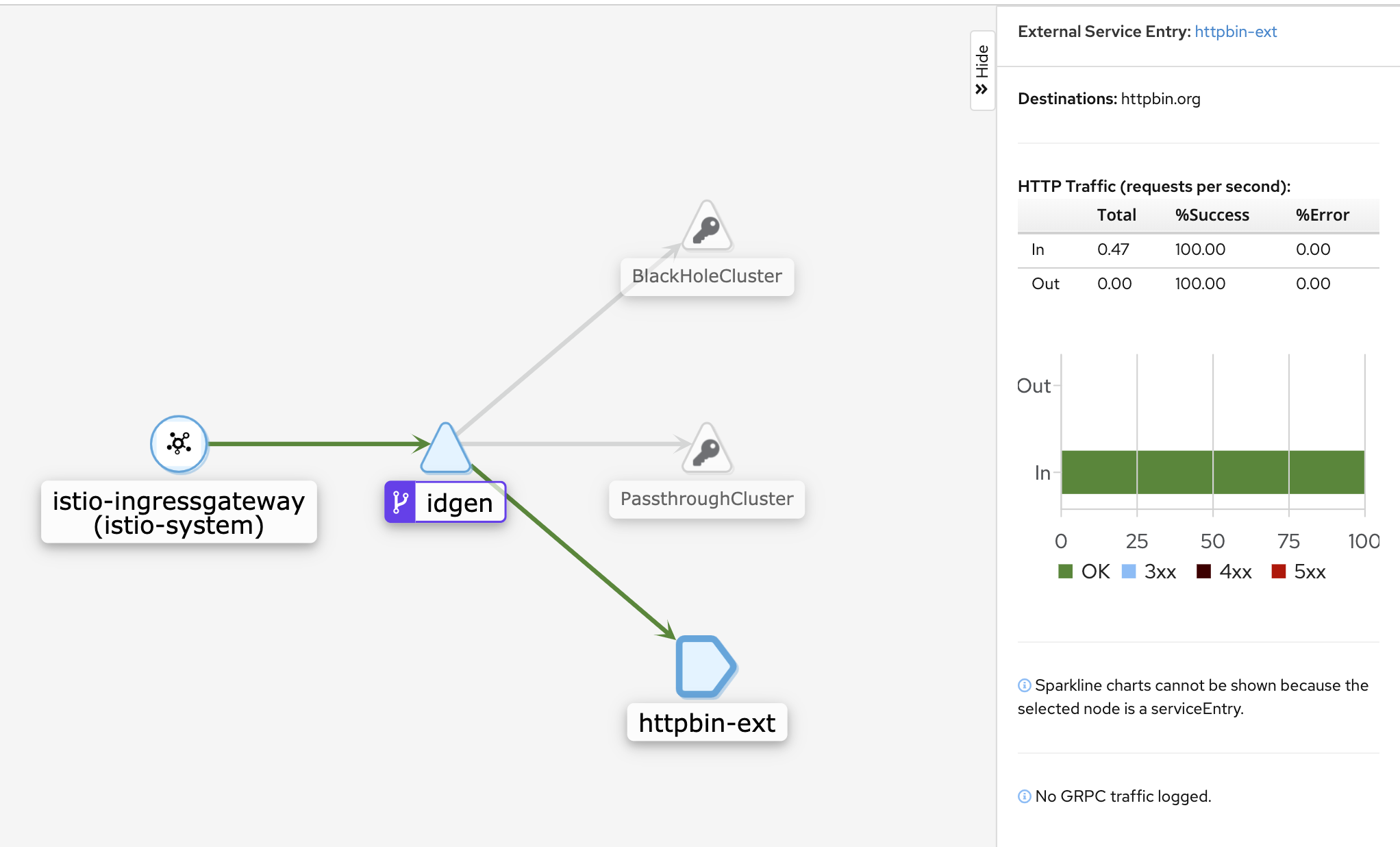The width and height of the screenshot is (1400, 847).
Task: Collapse side panel with Hide chevrons
Action: [x=982, y=70]
